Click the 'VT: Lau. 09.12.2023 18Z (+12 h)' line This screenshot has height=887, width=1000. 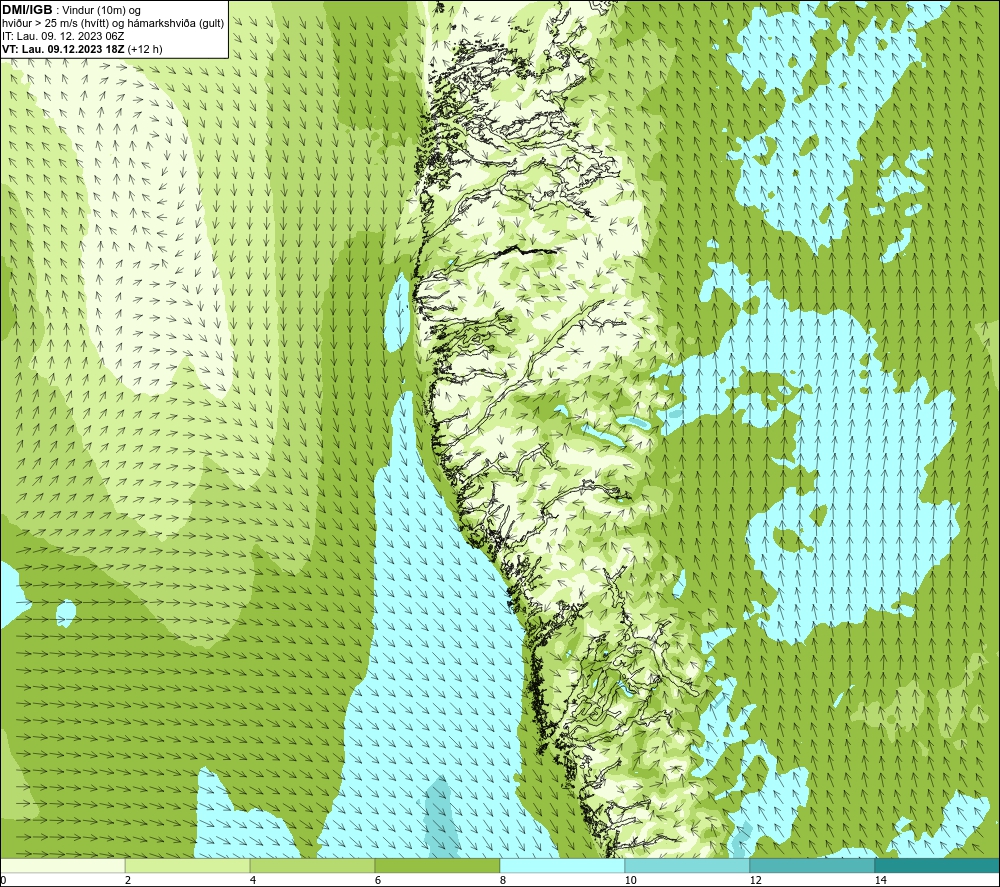pyautogui.click(x=82, y=49)
